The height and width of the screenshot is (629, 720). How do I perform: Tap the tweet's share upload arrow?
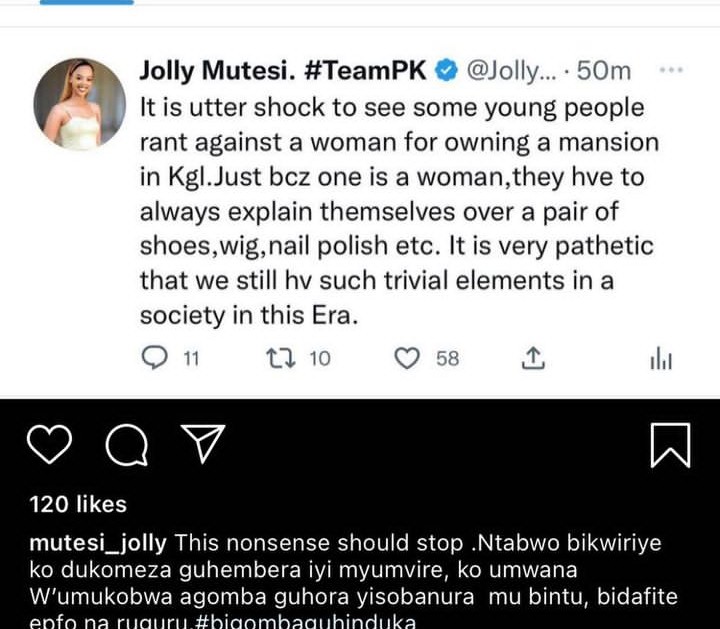[534, 358]
